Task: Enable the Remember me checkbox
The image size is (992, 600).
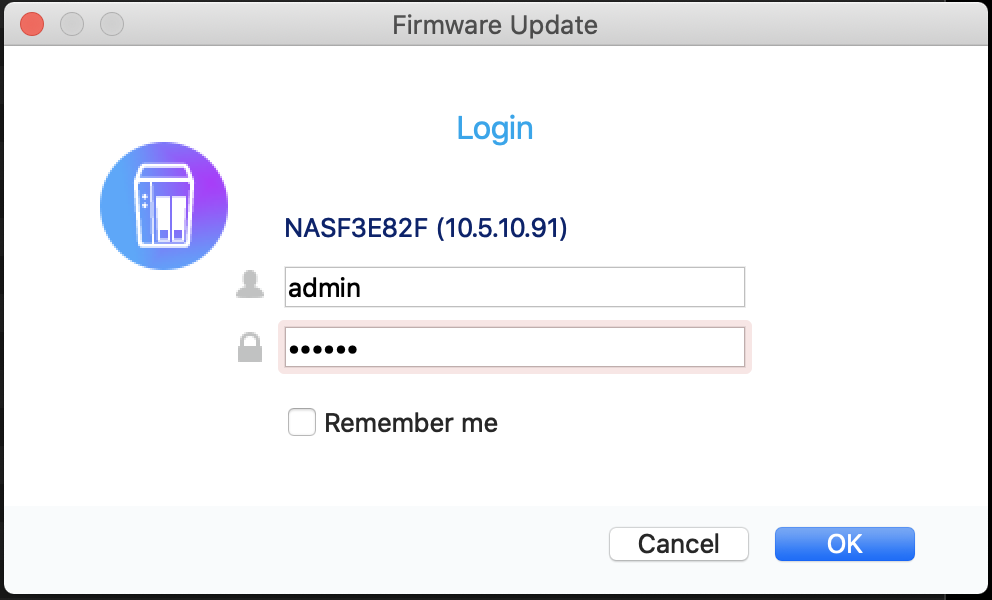Action: 302,422
